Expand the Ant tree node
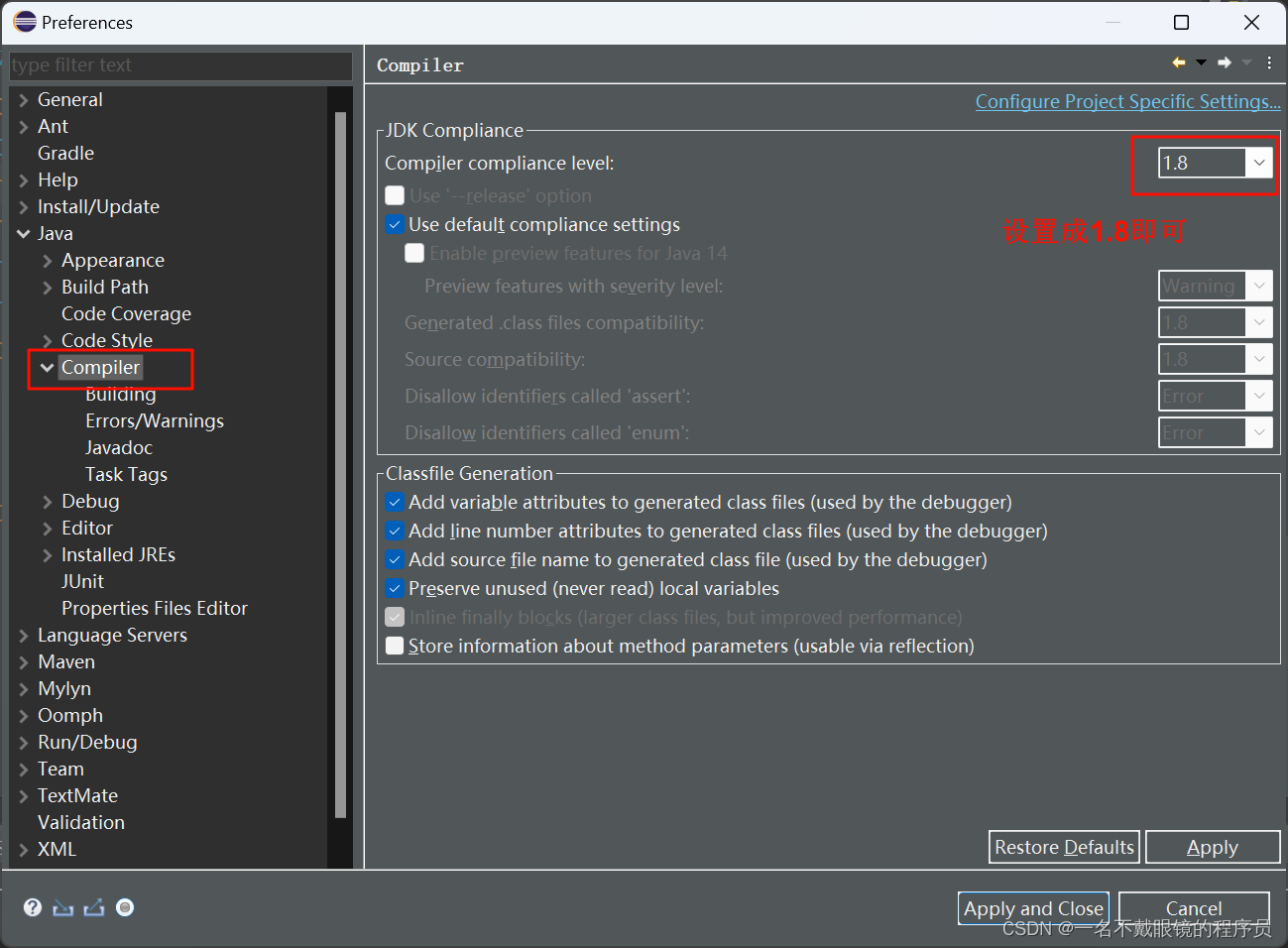The height and width of the screenshot is (948, 1288). 24,126
